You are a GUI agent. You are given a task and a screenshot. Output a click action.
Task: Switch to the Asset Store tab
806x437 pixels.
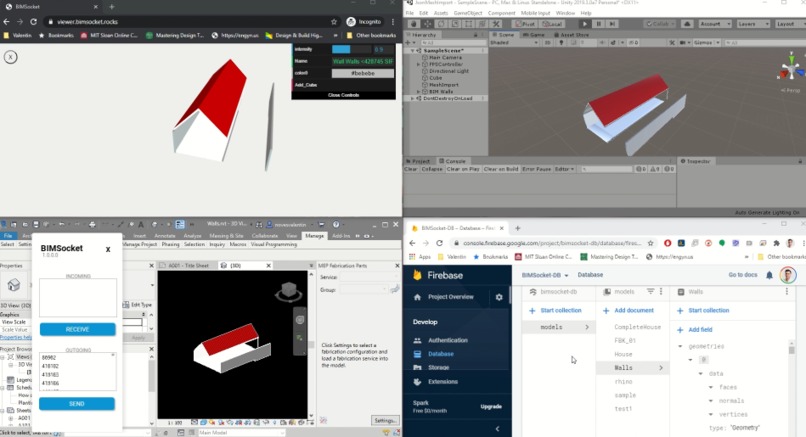click(x=571, y=34)
